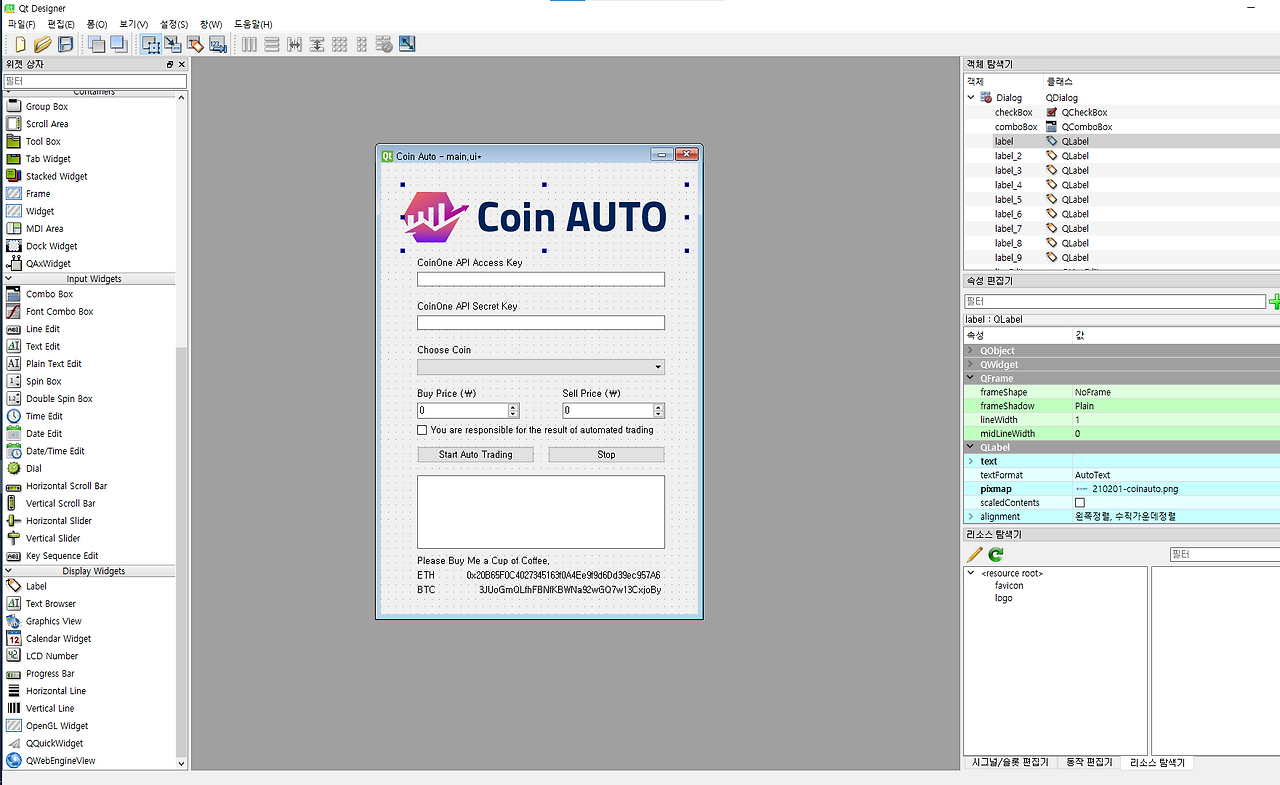Click the pencil edit resources icon
The width and height of the screenshot is (1280, 785).
pos(975,554)
